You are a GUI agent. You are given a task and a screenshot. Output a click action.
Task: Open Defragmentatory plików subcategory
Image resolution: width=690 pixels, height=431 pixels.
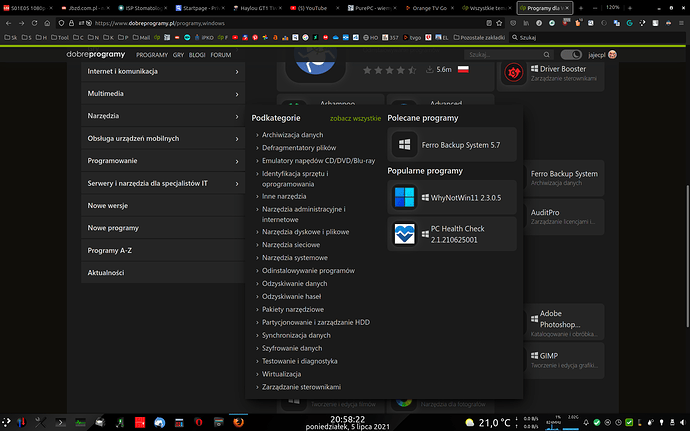tap(299, 147)
